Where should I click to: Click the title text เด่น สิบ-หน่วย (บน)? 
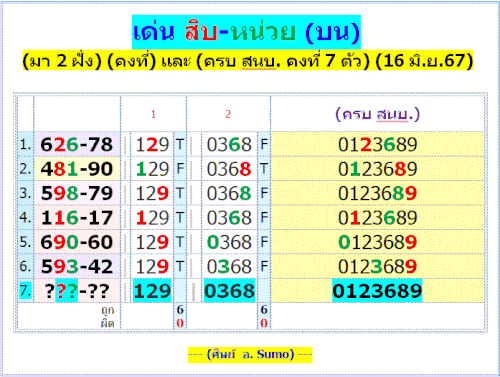tap(246, 32)
